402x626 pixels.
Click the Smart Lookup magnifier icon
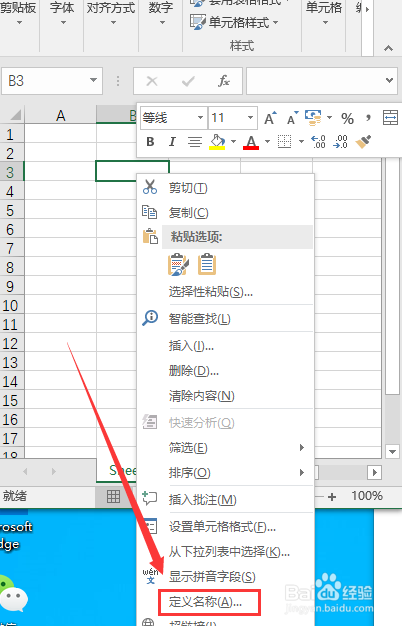pyautogui.click(x=150, y=318)
